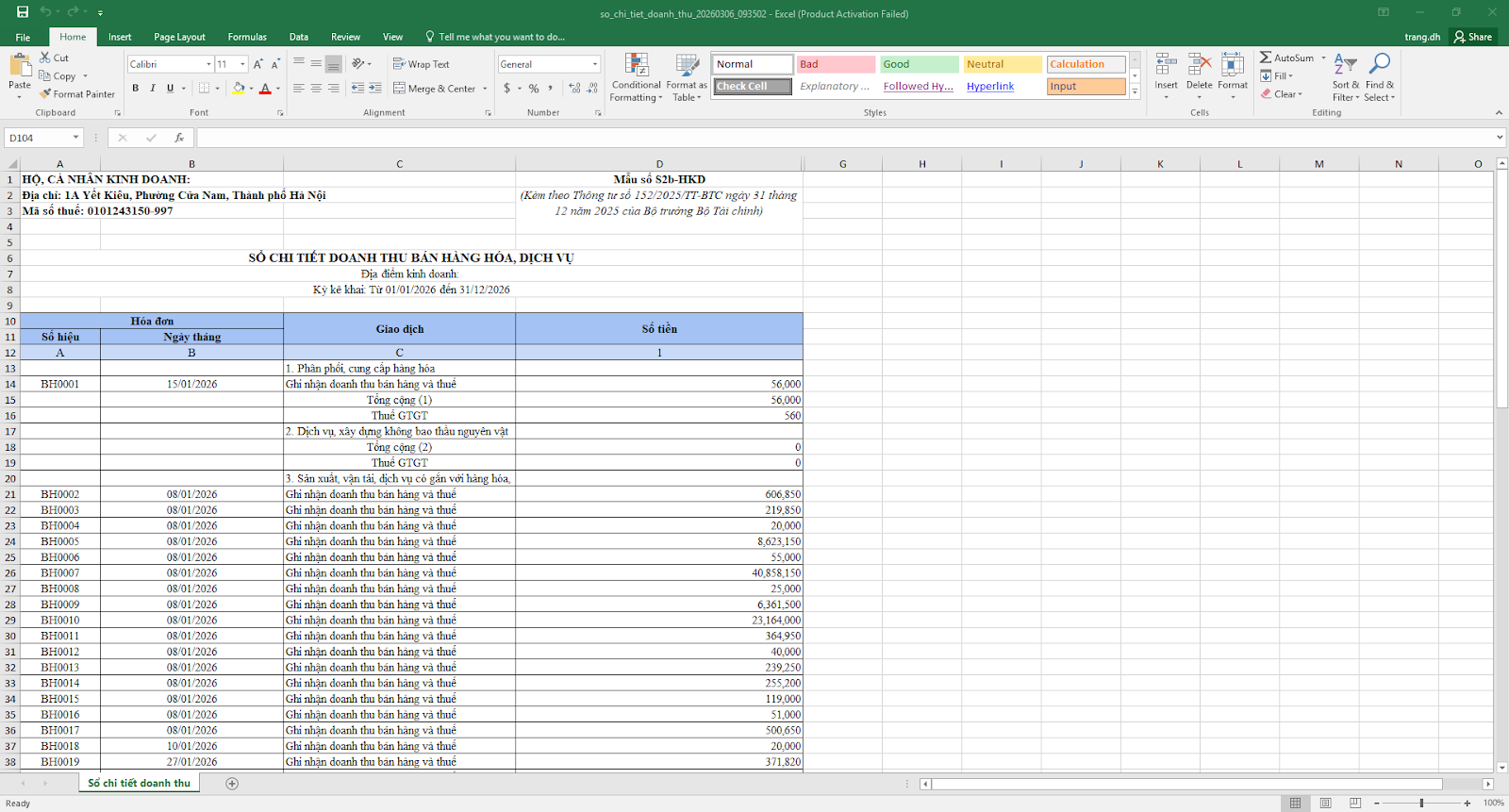Switch to the Page Layout tab

[x=179, y=37]
